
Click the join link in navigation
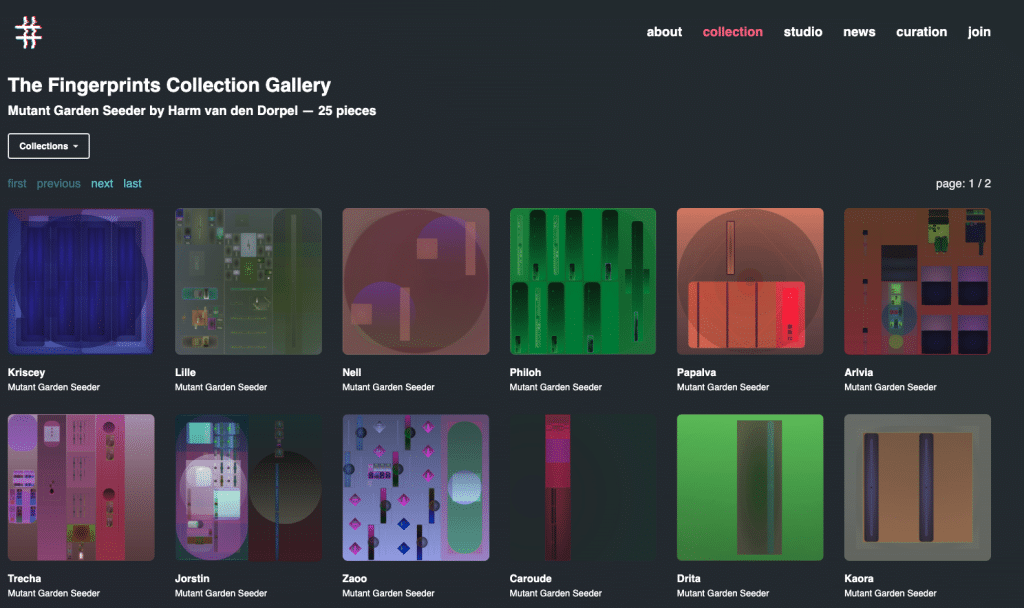coord(979,32)
